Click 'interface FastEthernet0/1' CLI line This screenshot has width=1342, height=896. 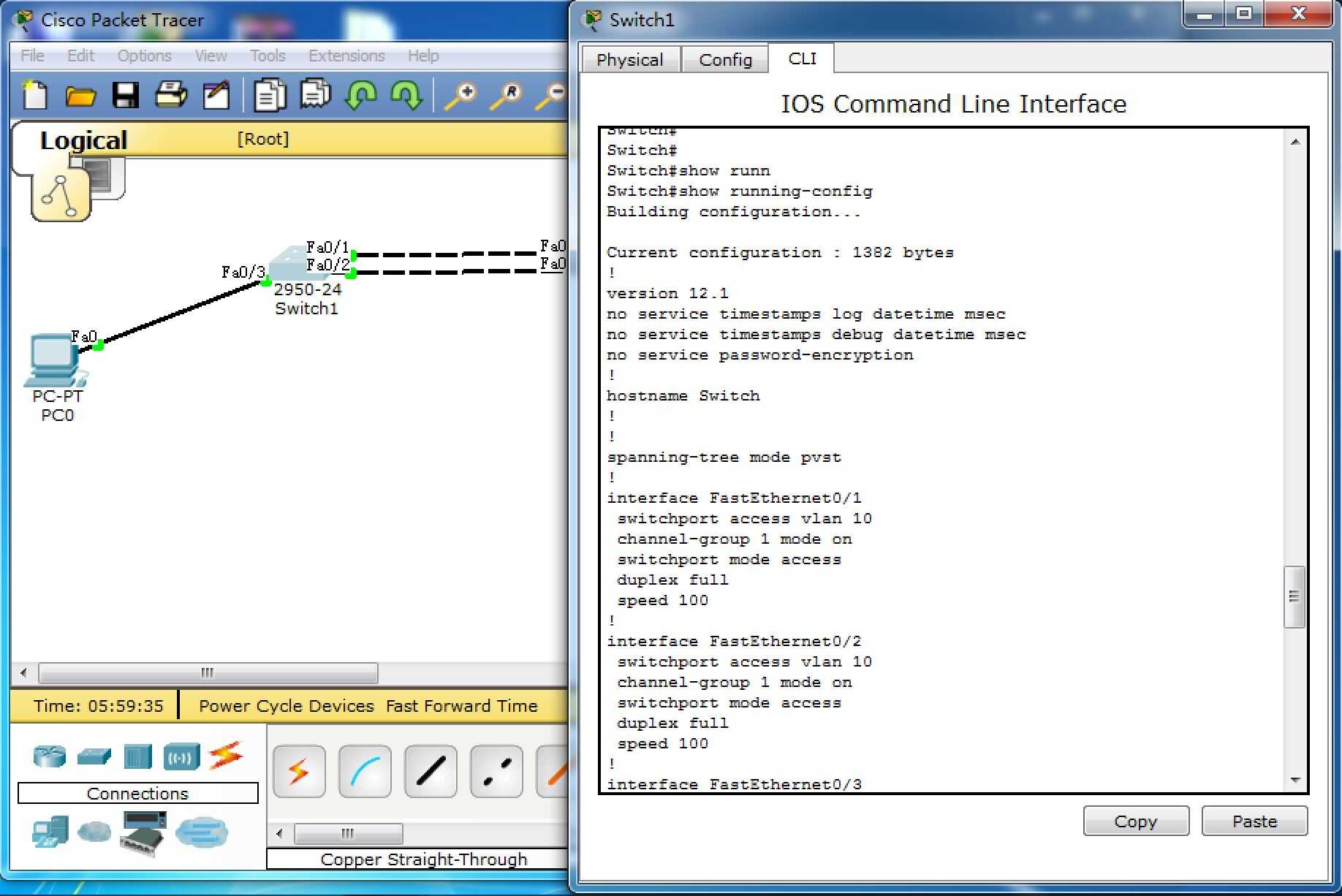(x=734, y=498)
